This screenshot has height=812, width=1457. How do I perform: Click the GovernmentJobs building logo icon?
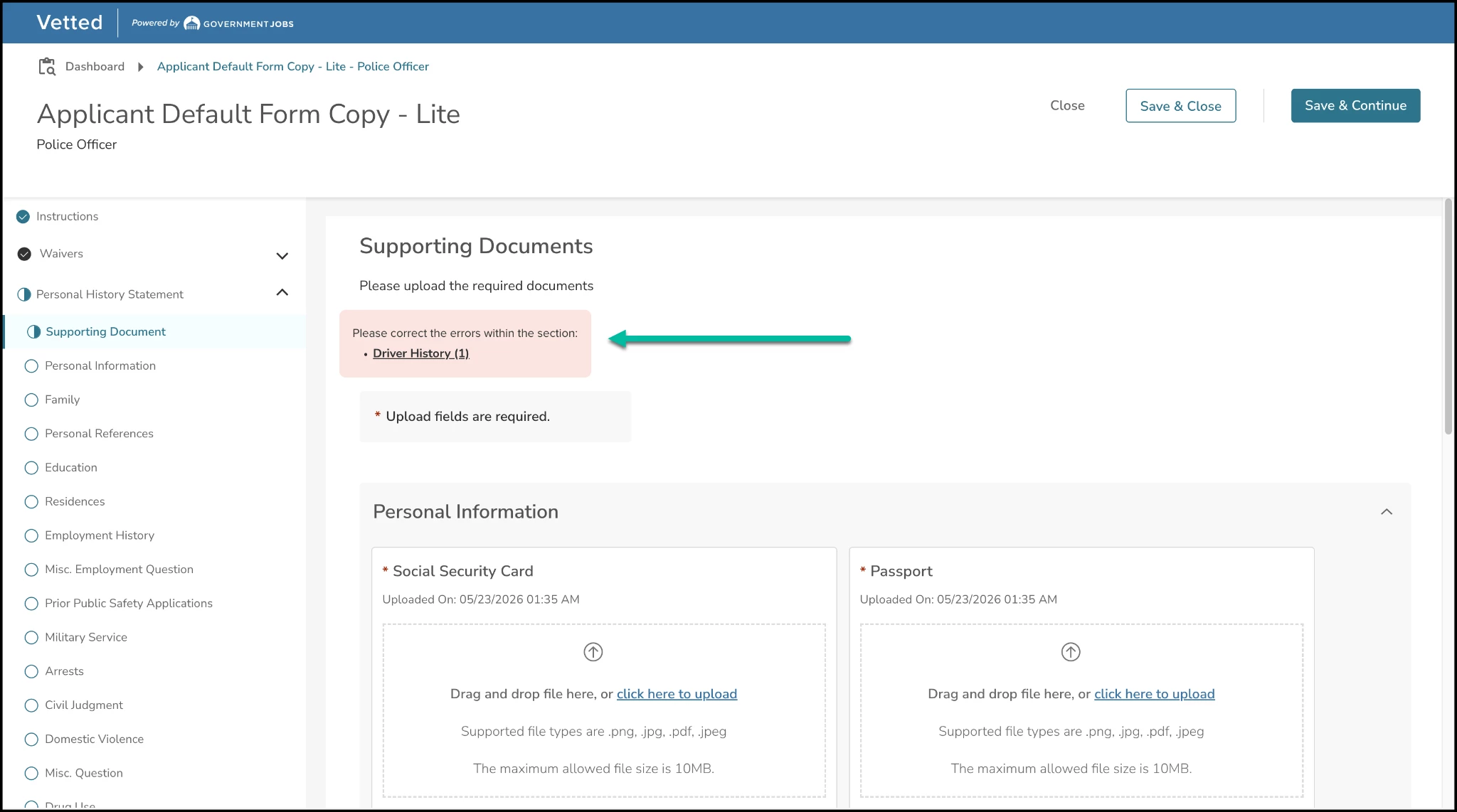(x=191, y=23)
